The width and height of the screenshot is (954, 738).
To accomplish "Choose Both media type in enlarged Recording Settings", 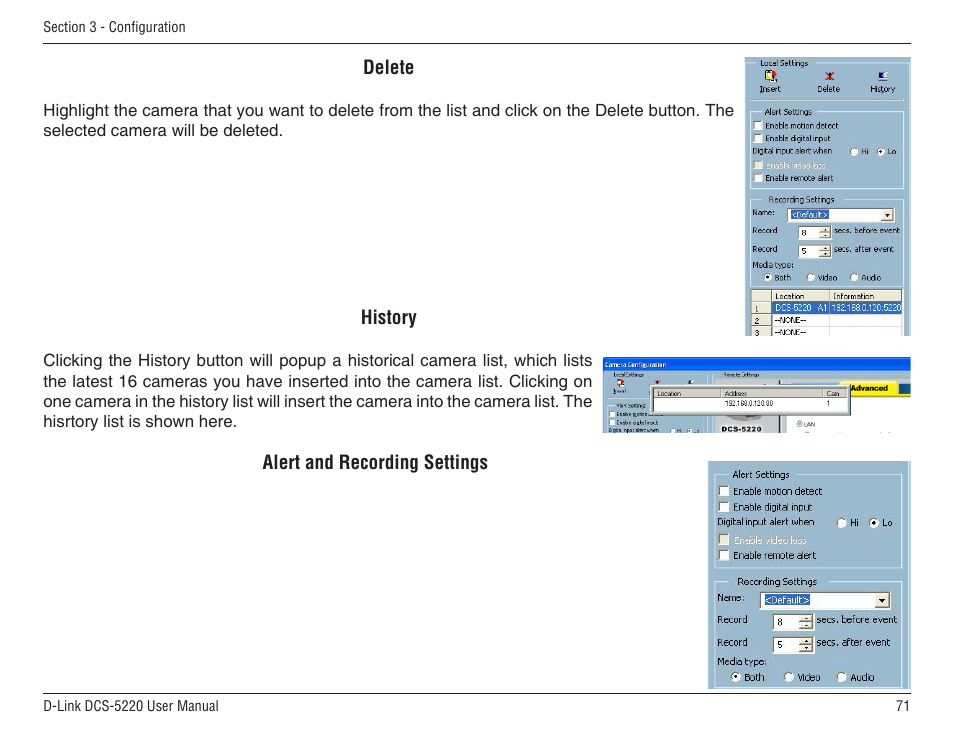I will pyautogui.click(x=736, y=677).
